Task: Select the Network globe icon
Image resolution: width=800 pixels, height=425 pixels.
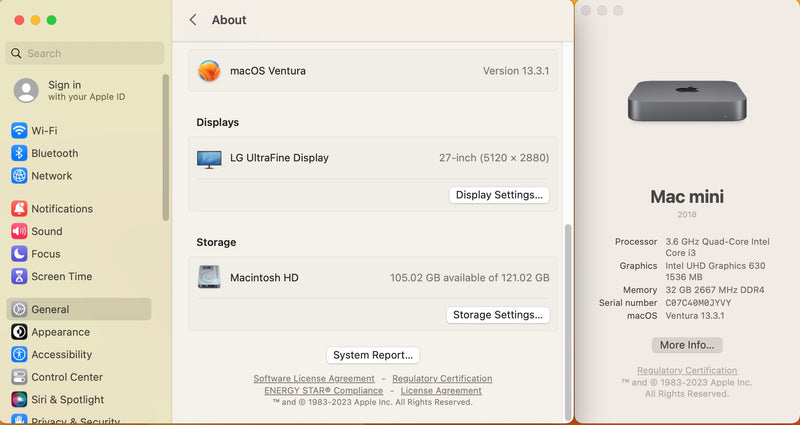Action: coord(19,176)
